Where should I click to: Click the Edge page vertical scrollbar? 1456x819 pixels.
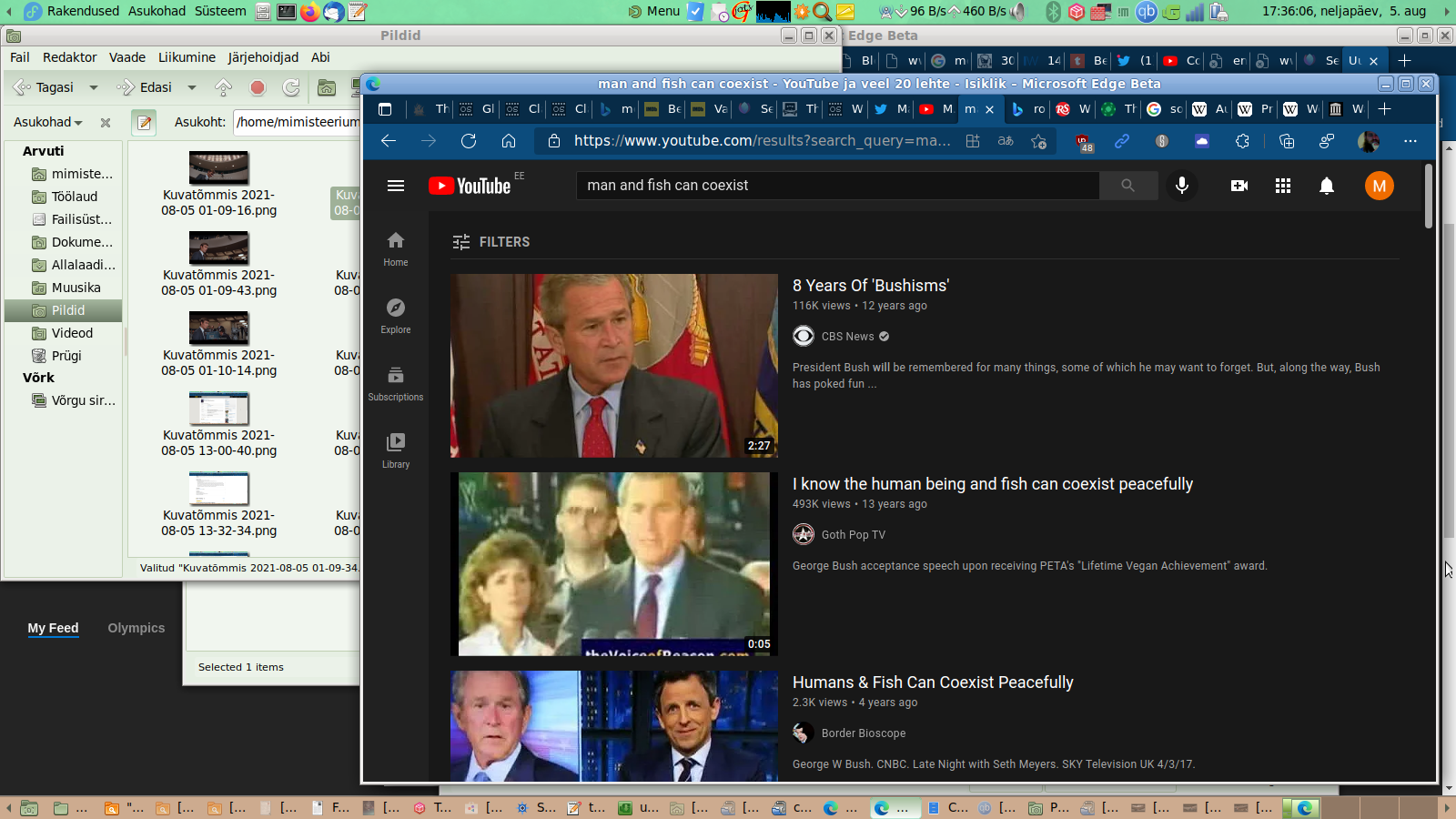[x=1429, y=197]
